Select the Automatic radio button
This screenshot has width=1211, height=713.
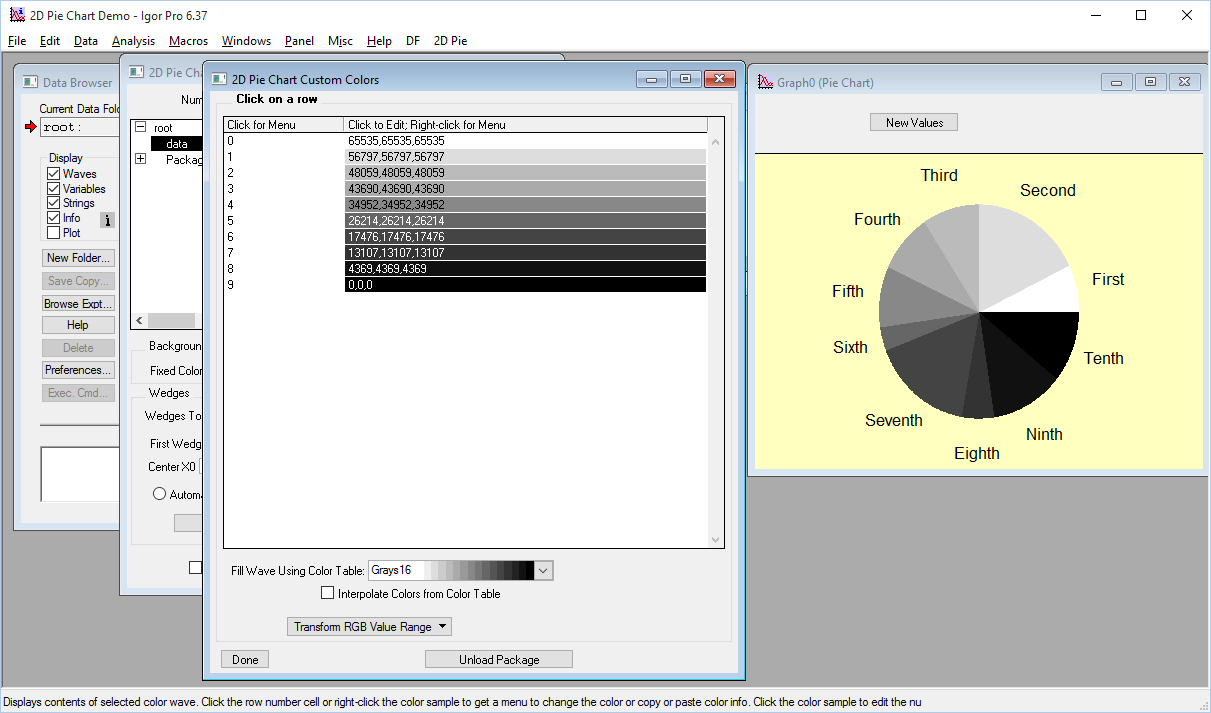coord(159,494)
